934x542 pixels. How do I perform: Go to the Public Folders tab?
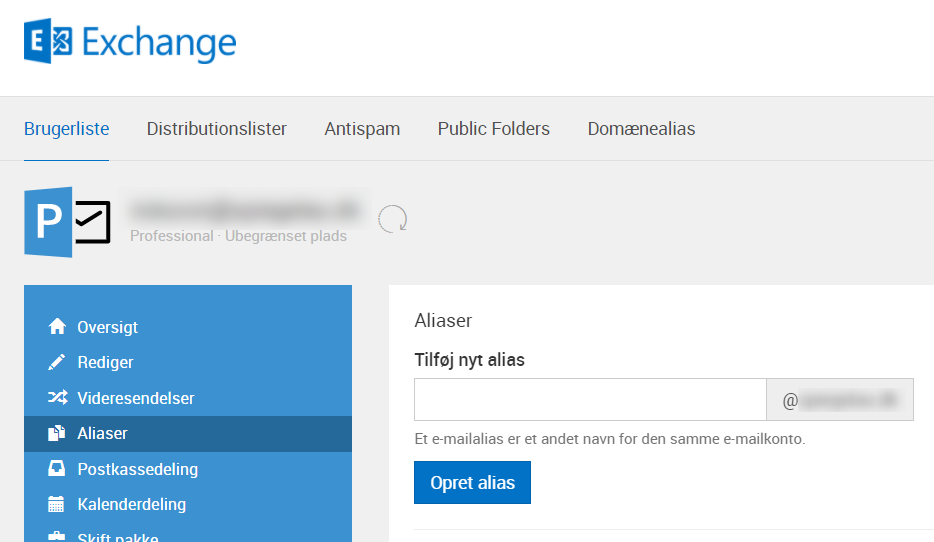coord(494,129)
